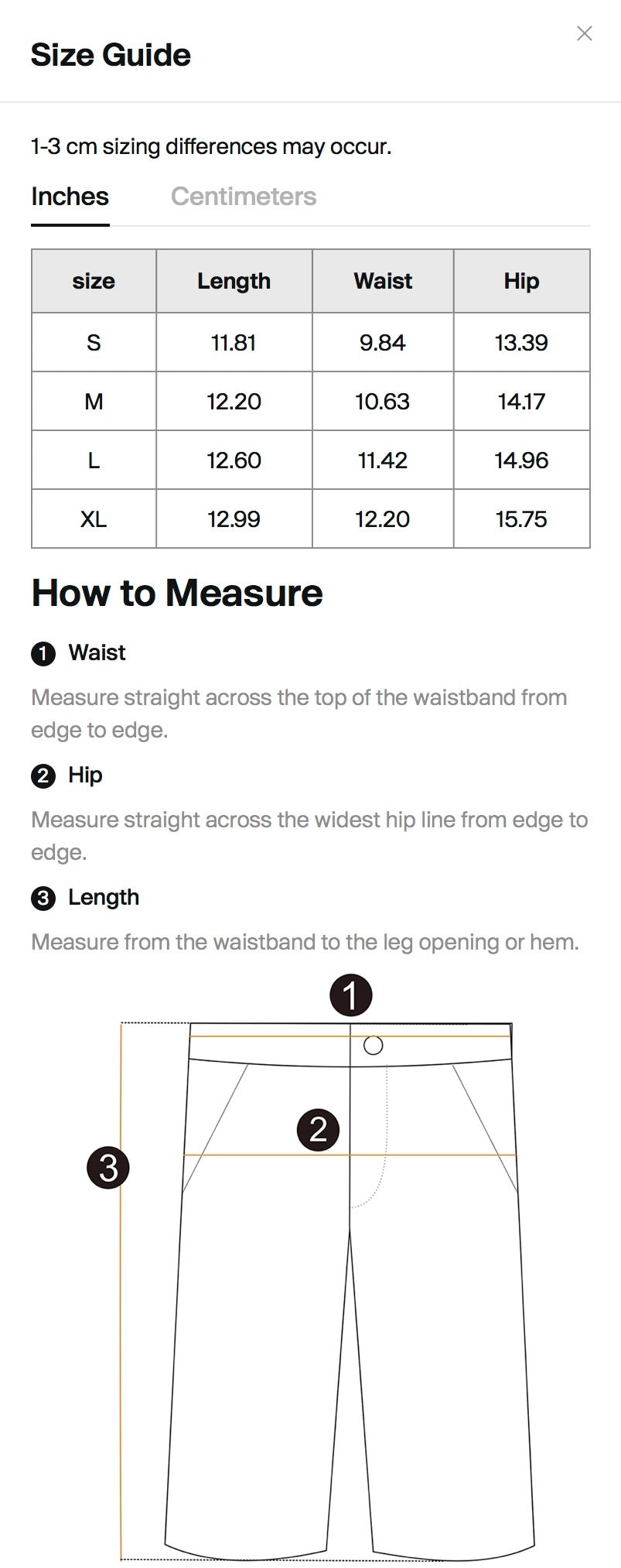This screenshot has height=1568, width=621.
Task: Click the hip marker 2 on diagram
Action: coord(319,1130)
